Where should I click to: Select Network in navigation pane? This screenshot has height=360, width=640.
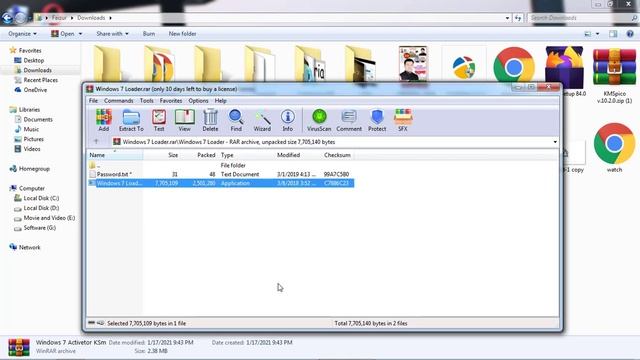tap(29, 247)
